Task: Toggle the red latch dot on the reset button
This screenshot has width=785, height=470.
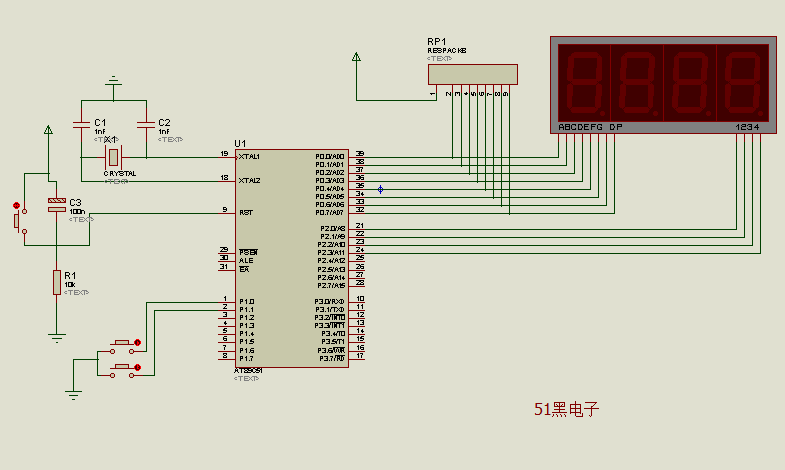Action: 16,205
